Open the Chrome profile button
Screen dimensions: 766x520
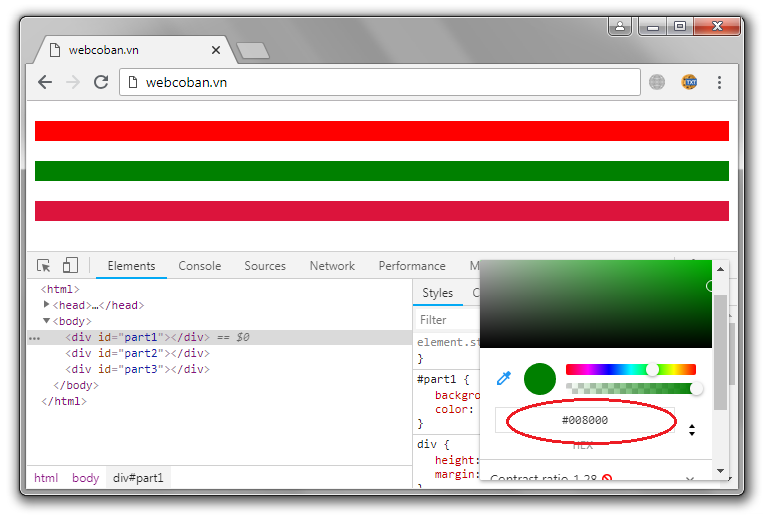tap(621, 27)
